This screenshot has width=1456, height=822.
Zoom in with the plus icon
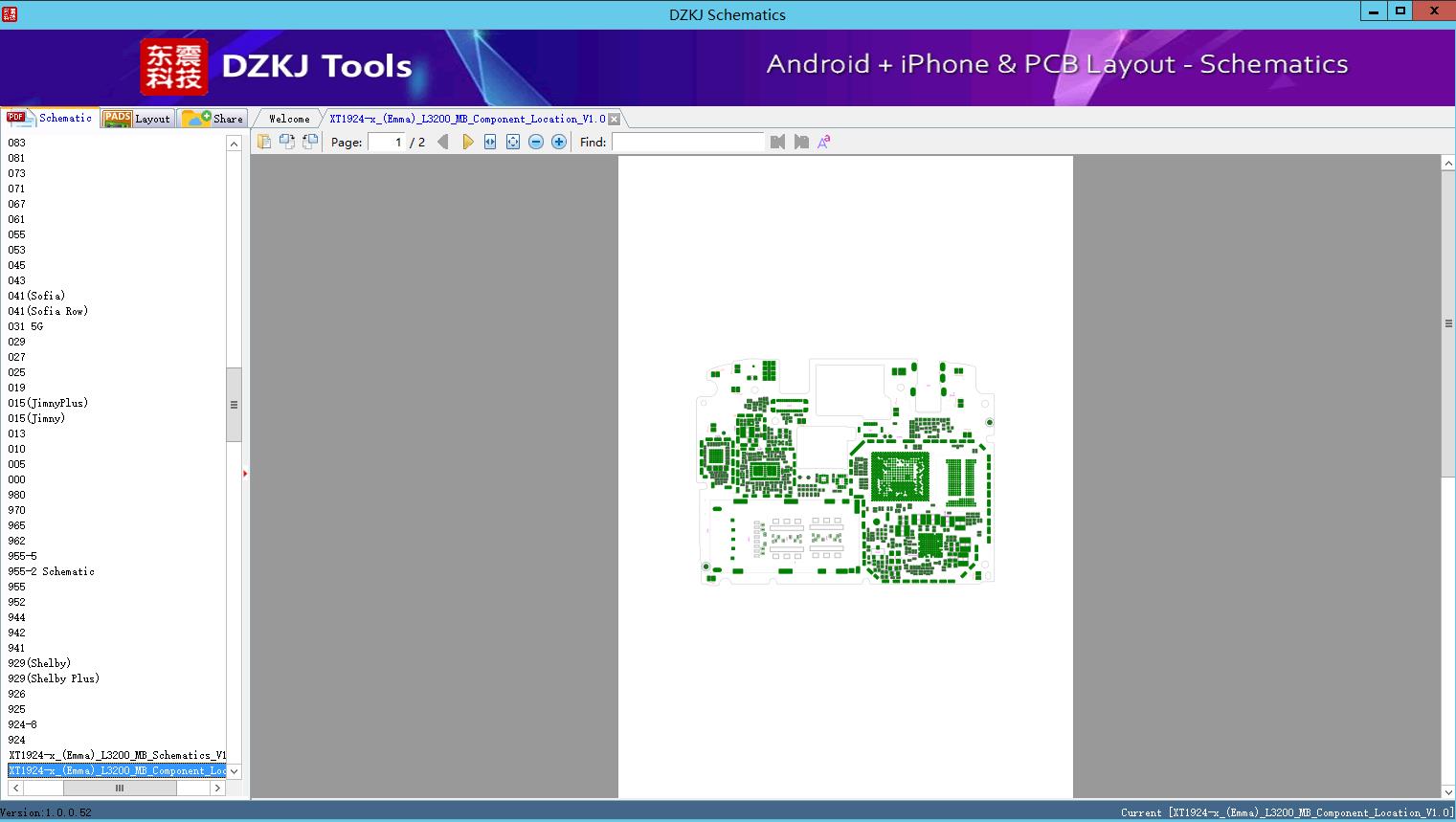(x=559, y=142)
